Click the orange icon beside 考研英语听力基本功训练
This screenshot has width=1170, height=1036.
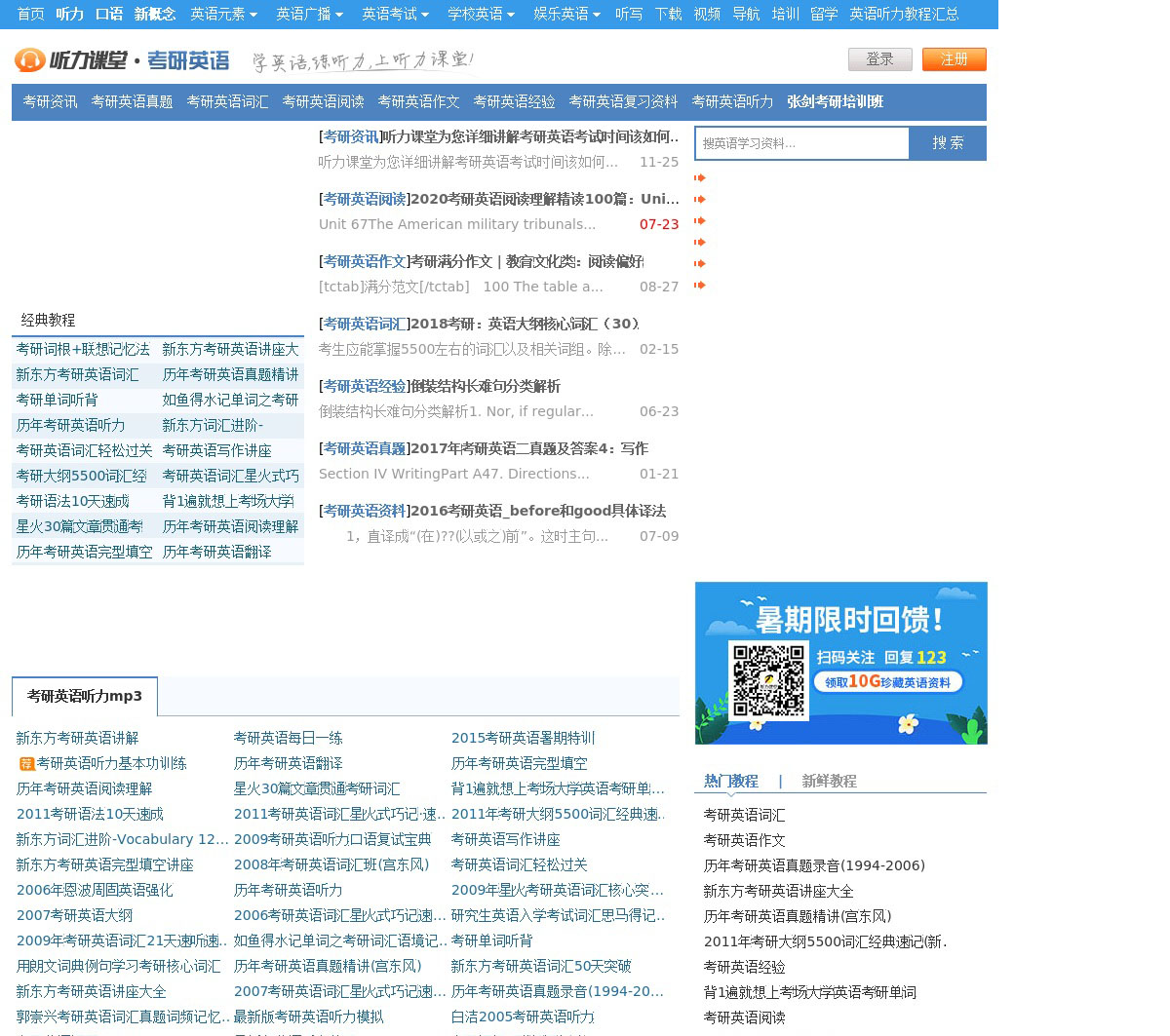27,764
